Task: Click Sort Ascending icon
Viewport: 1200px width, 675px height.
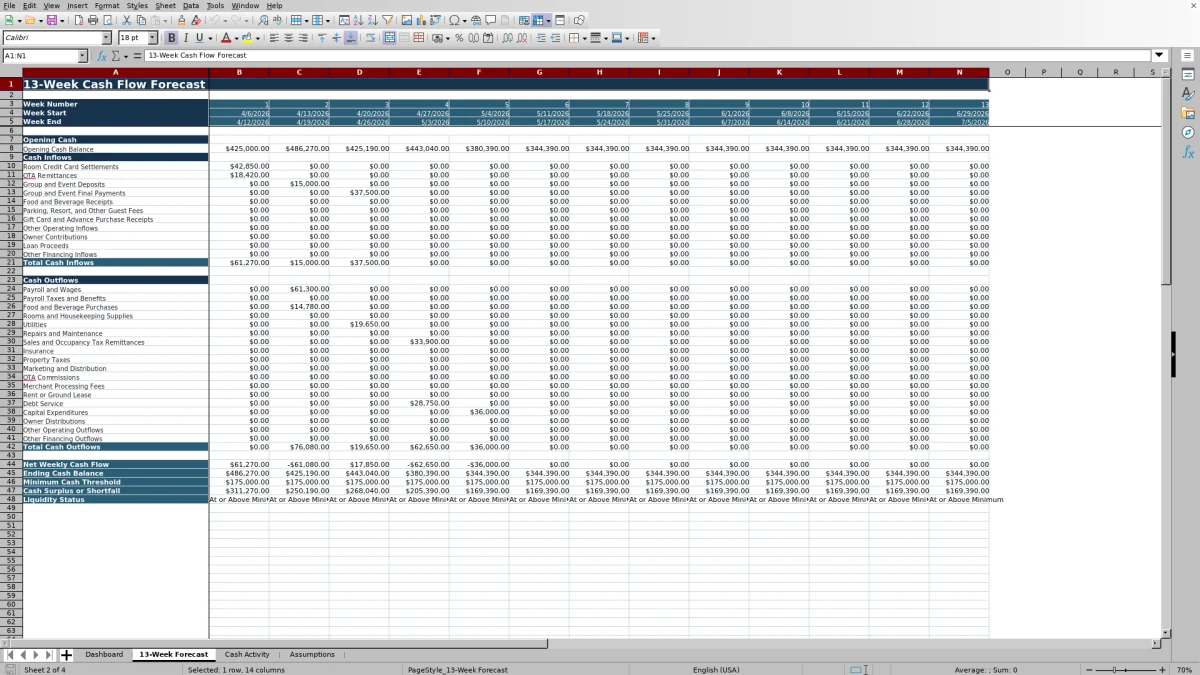Action: coord(358,20)
